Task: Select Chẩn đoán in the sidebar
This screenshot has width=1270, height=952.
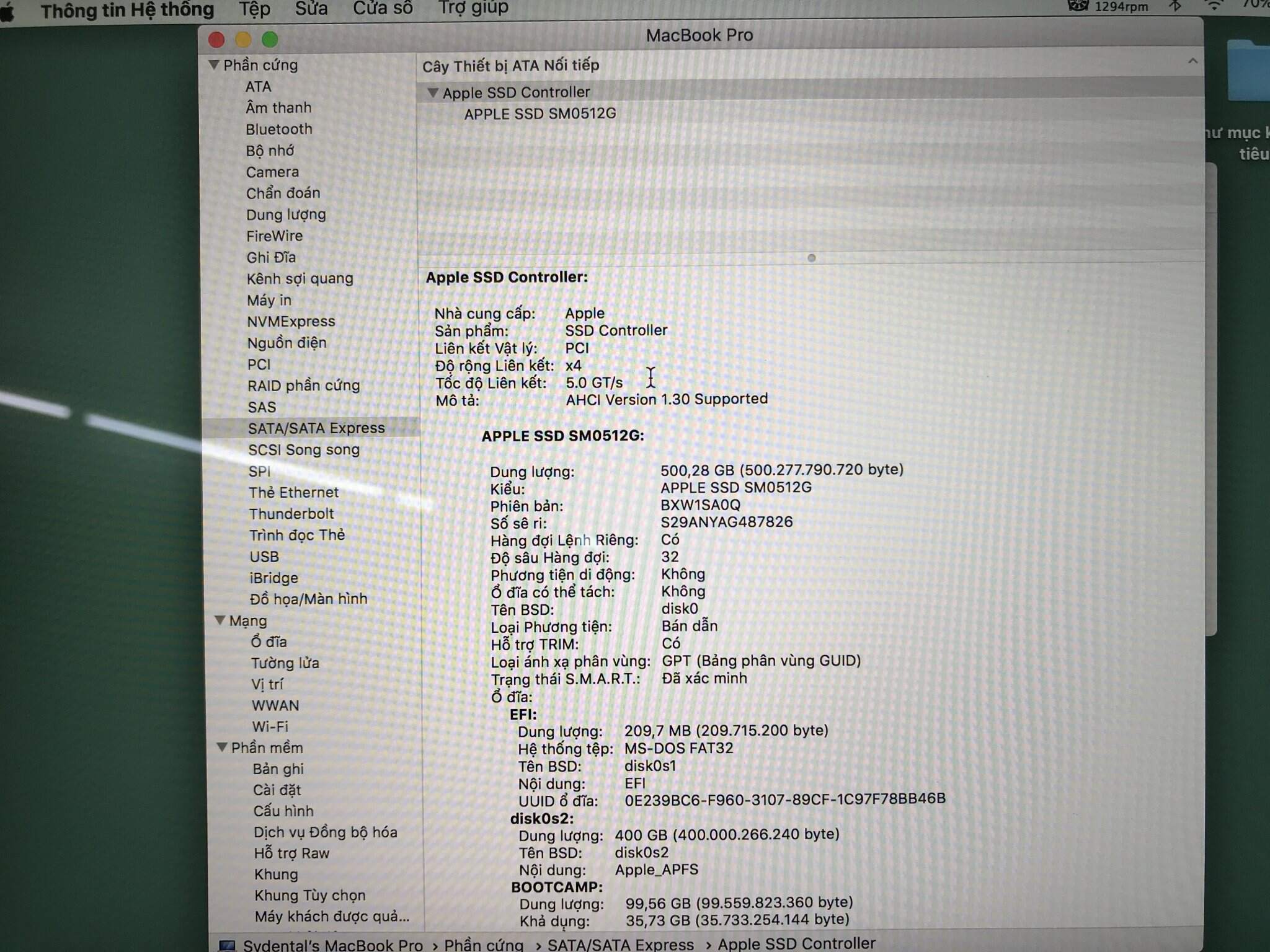Action: click(283, 193)
